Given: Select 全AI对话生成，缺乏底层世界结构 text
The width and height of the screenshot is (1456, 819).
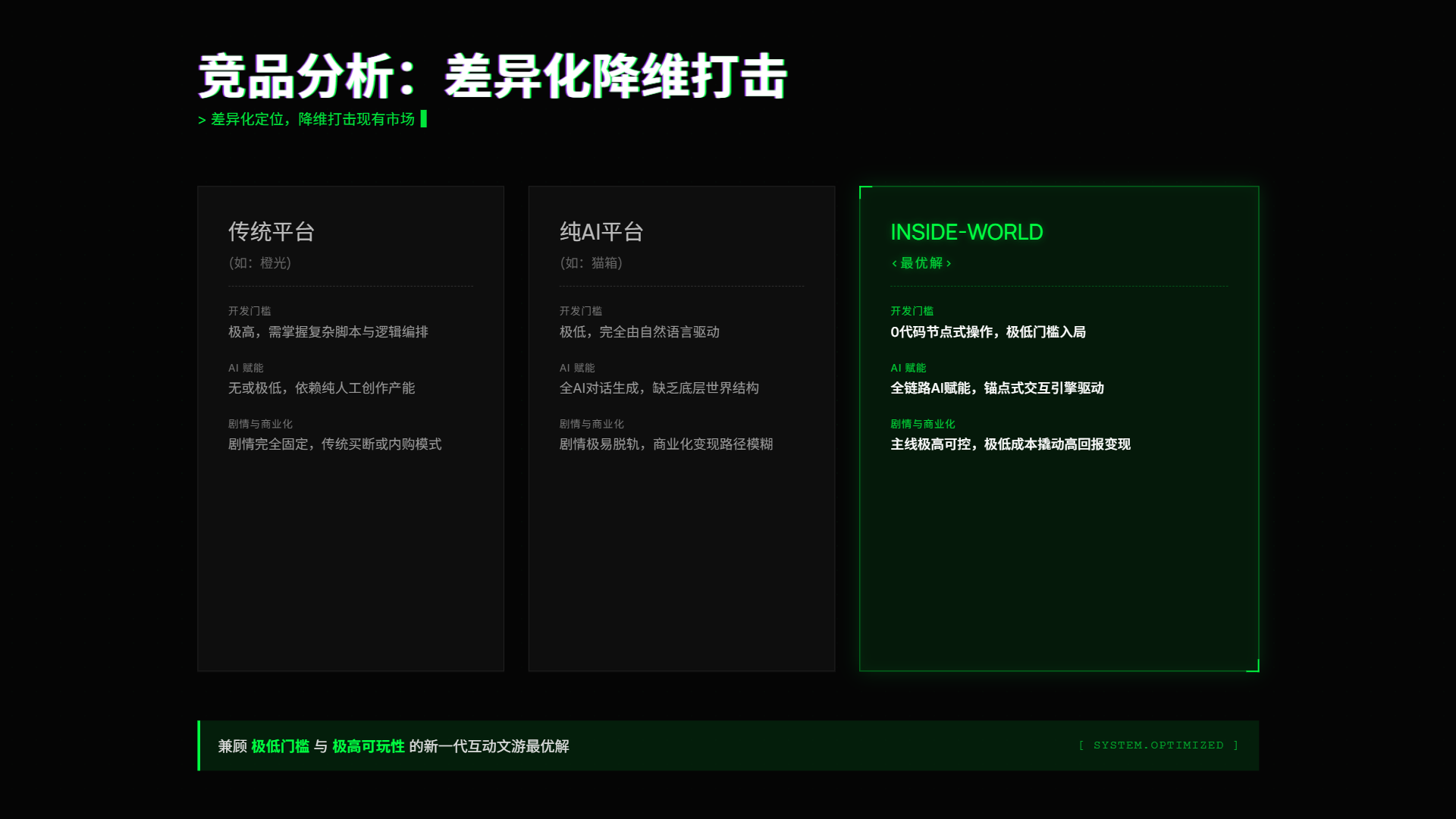Looking at the screenshot, I should (659, 388).
